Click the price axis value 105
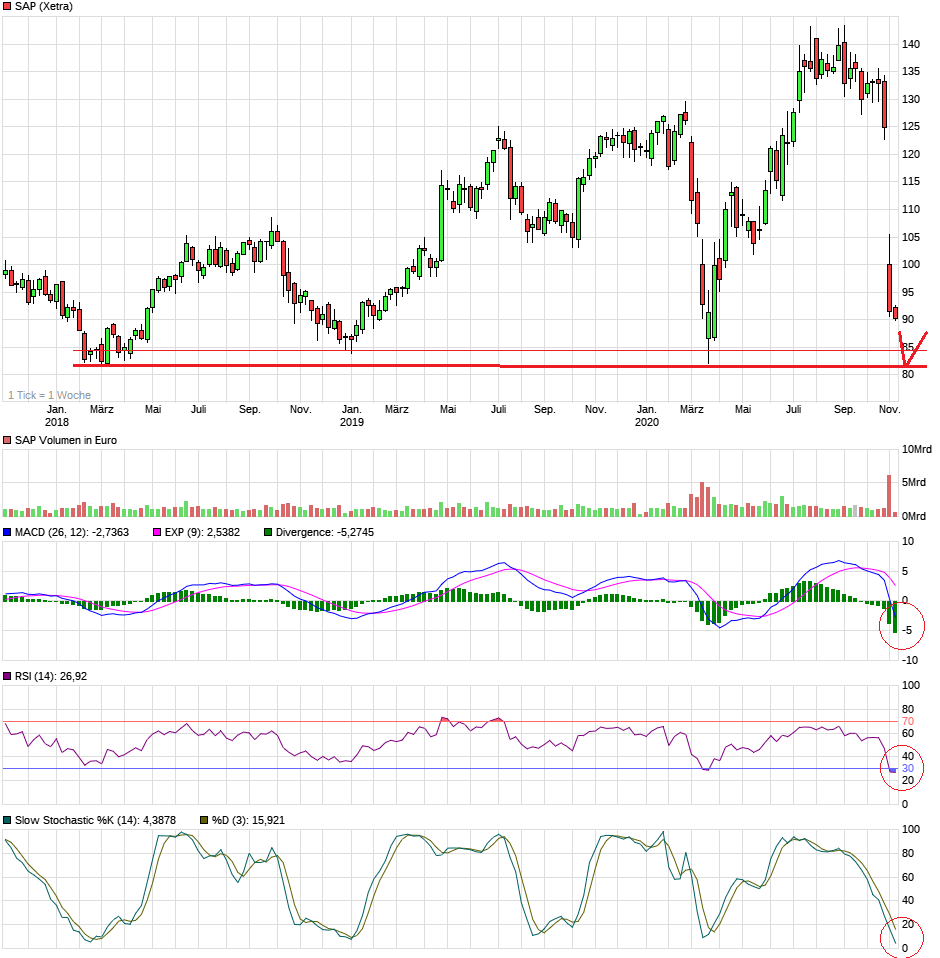 tap(911, 238)
